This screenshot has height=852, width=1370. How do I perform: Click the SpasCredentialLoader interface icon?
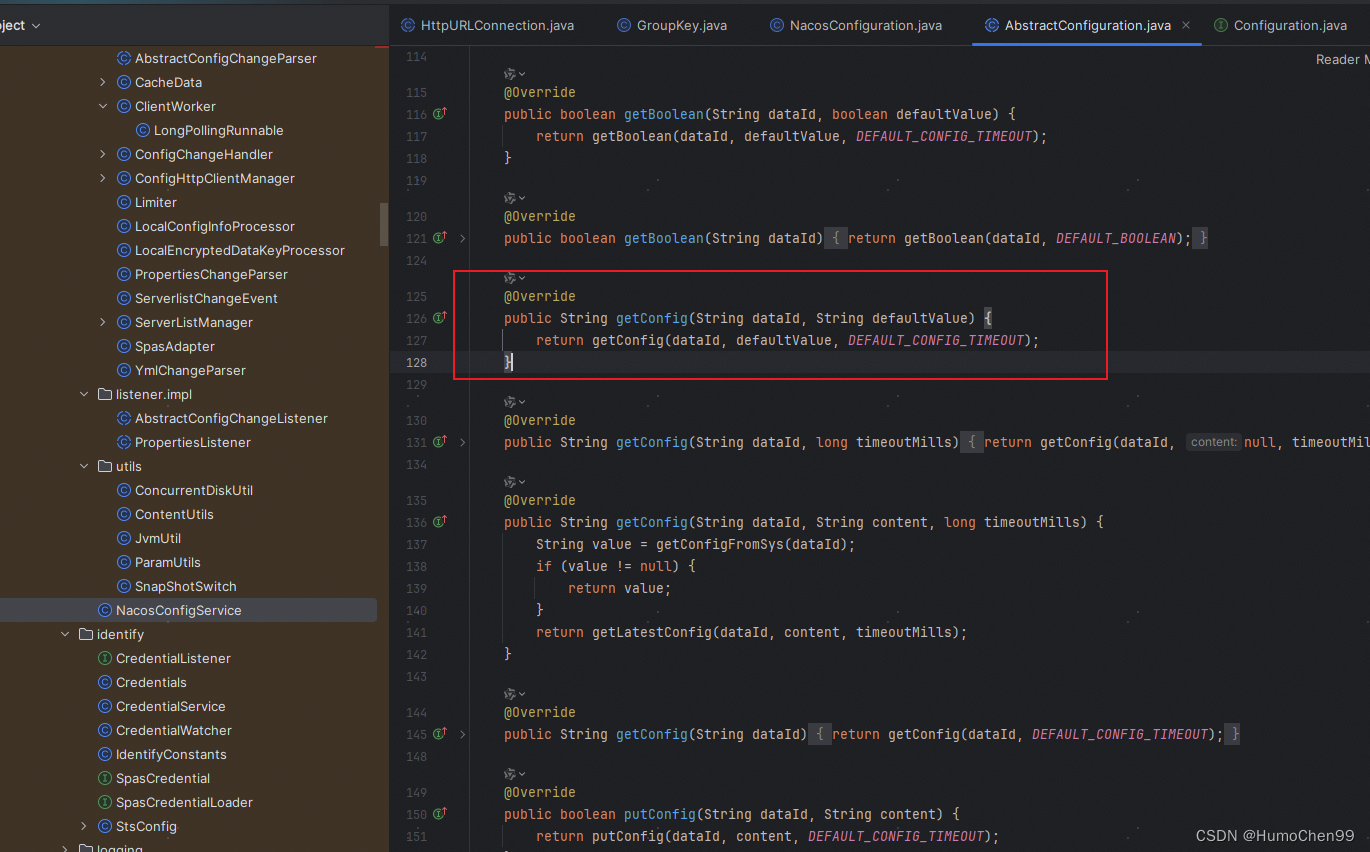pos(105,803)
